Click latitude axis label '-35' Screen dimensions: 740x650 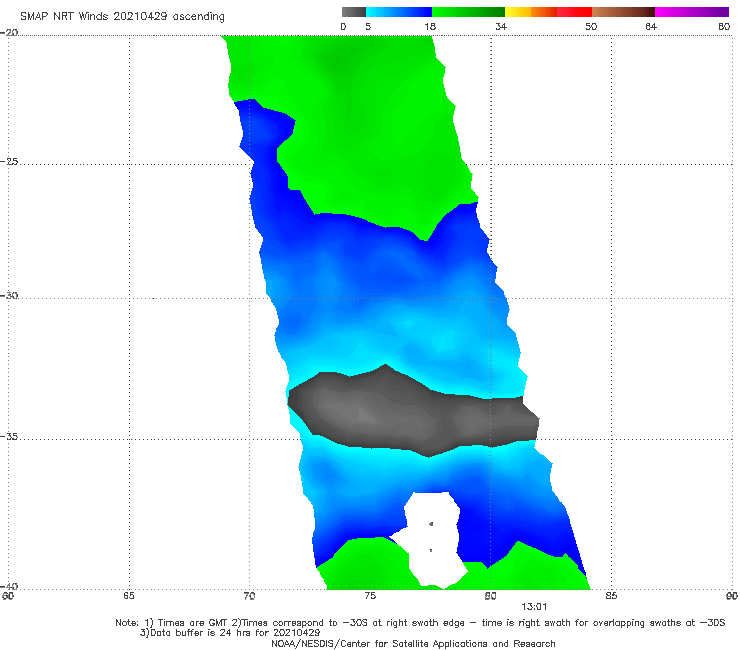pos(9,437)
